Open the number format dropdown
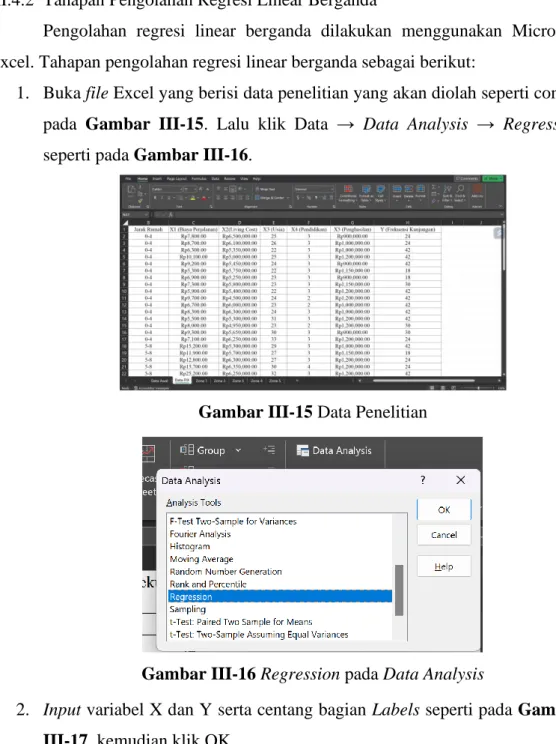 331,189
